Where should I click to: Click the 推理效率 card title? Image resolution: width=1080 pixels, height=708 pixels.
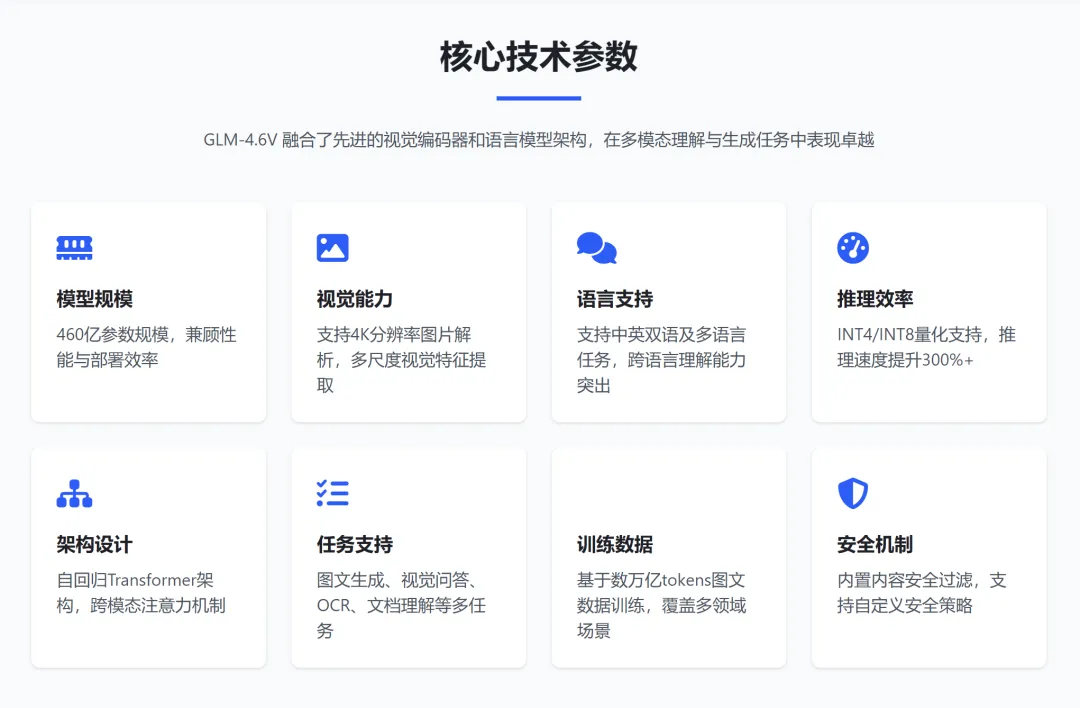(x=875, y=299)
